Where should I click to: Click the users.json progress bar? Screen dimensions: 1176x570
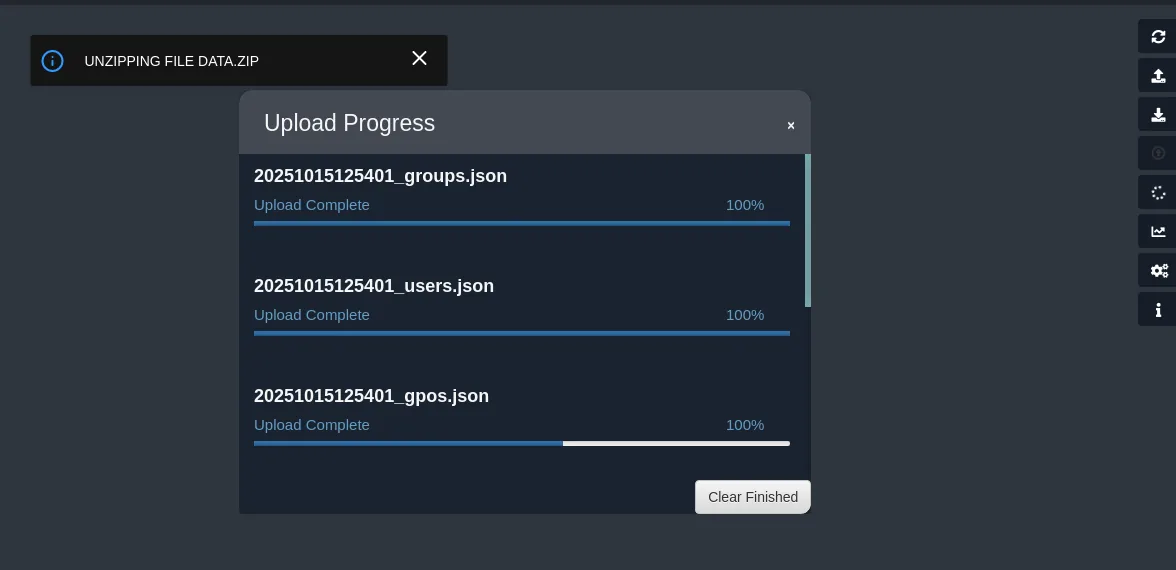[x=521, y=333]
